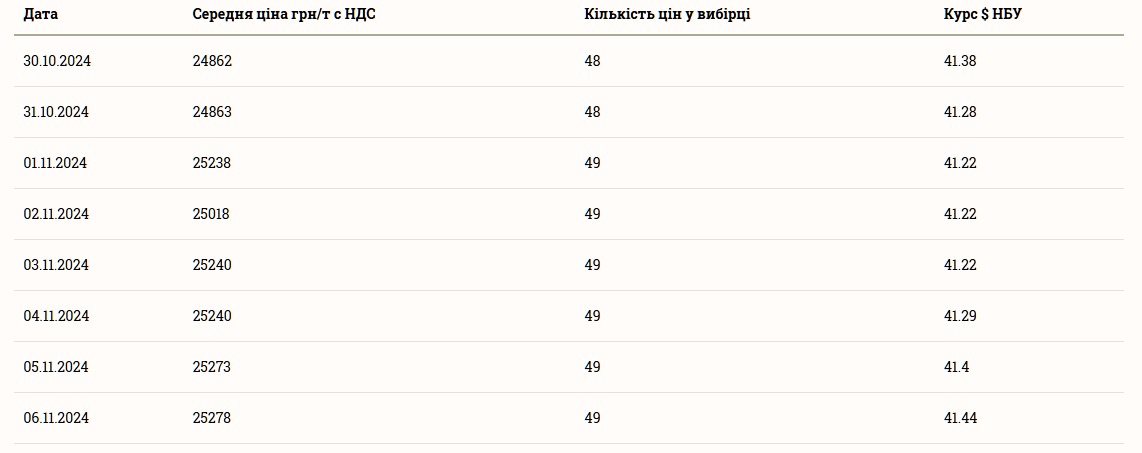Select the price 25278
Image resolution: width=1142 pixels, height=453 pixels.
pos(212,418)
